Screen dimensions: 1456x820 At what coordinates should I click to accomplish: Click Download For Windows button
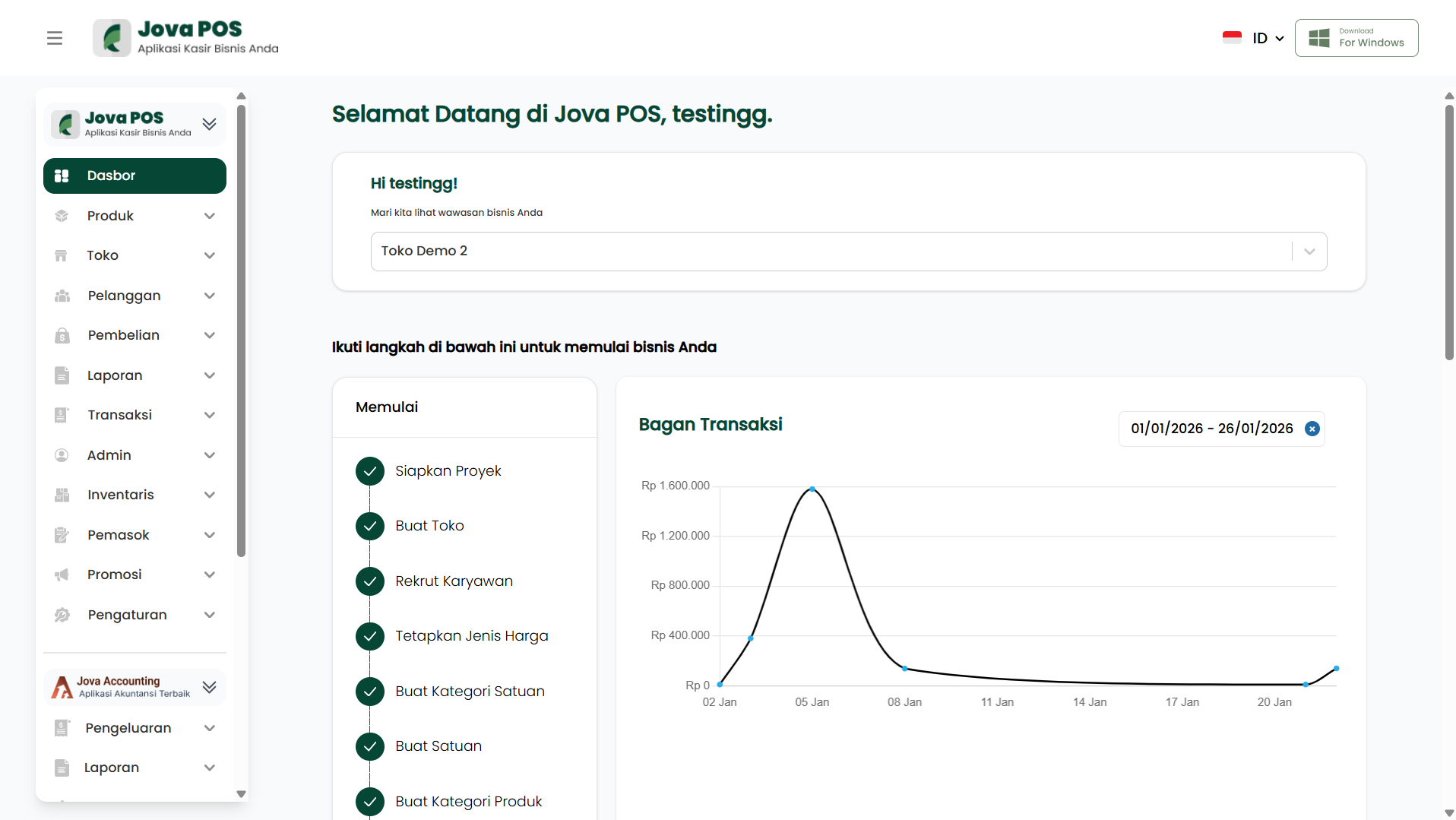[1356, 38]
